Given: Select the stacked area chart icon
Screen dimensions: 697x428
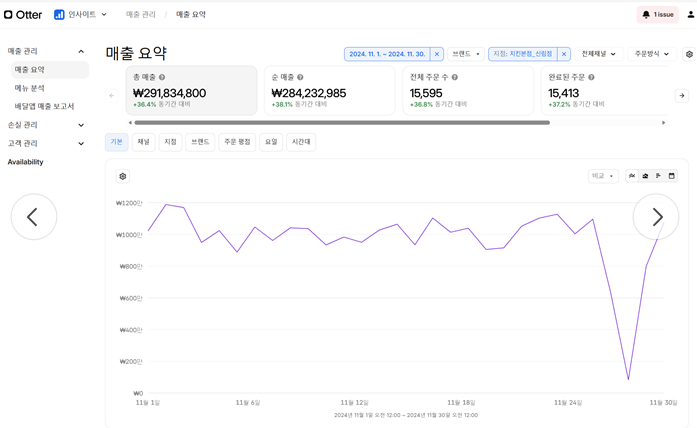Looking at the screenshot, I should [645, 176].
